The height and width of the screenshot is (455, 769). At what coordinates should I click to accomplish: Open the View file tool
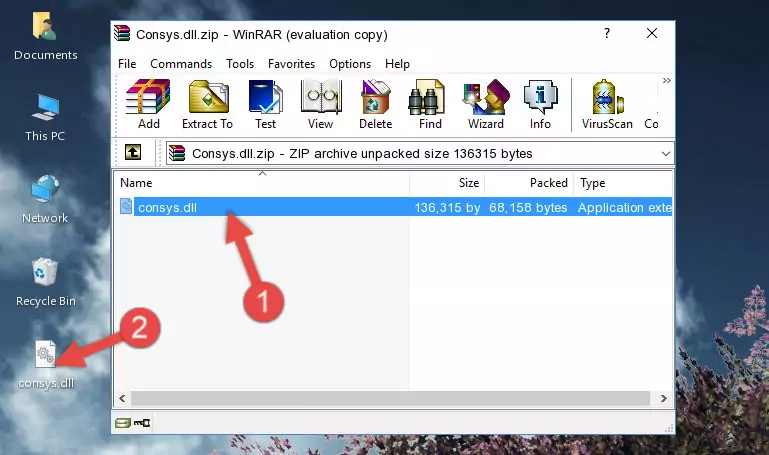[x=321, y=104]
